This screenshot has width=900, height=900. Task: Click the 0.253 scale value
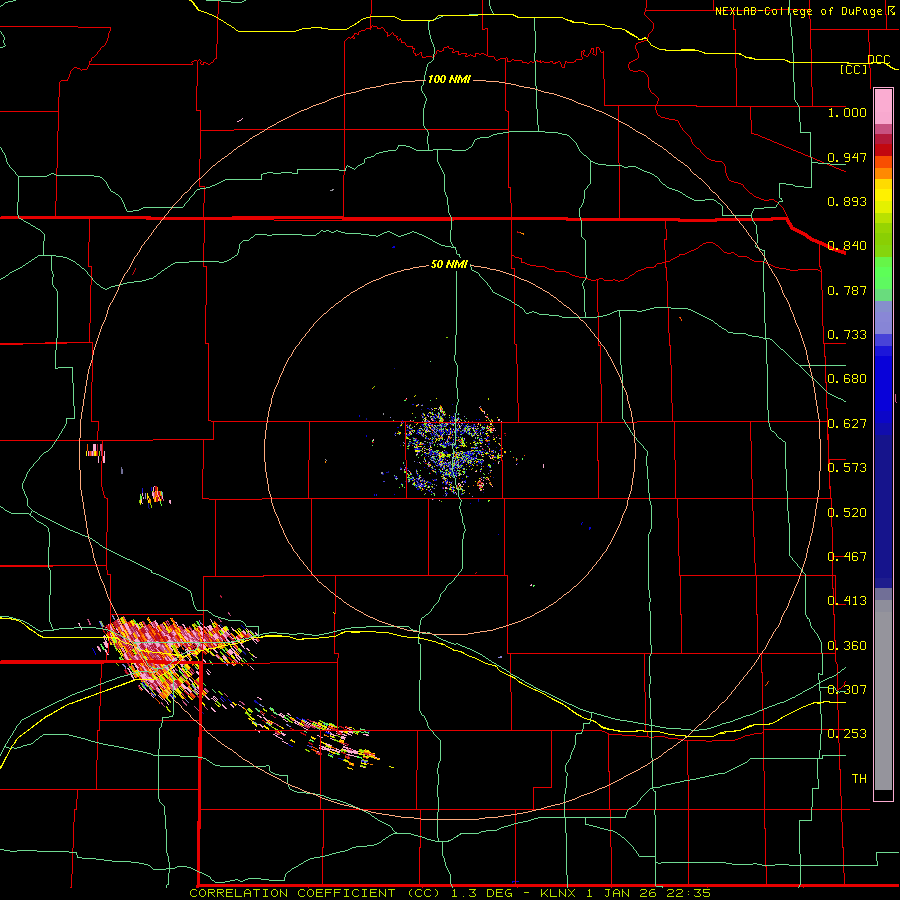847,734
